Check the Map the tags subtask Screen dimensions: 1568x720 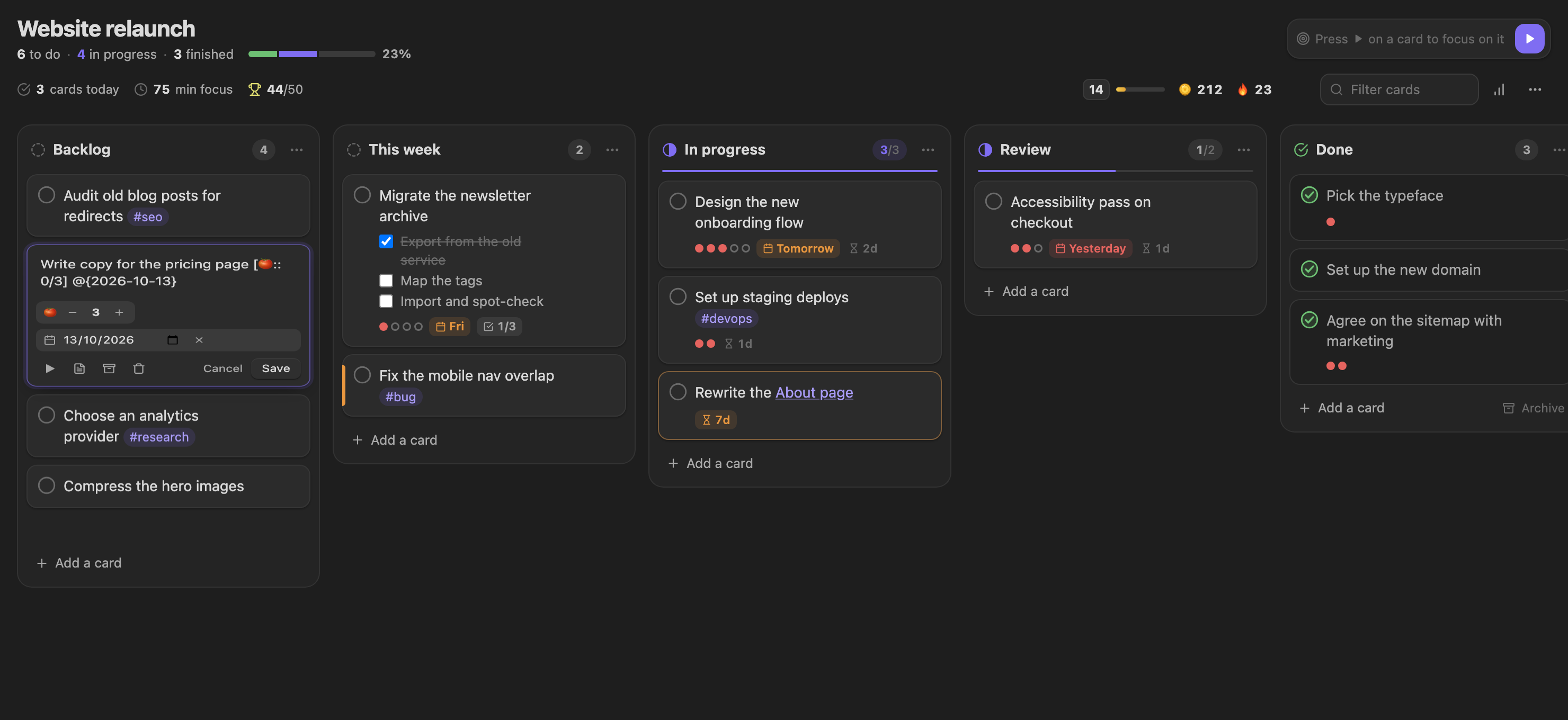[386, 281]
